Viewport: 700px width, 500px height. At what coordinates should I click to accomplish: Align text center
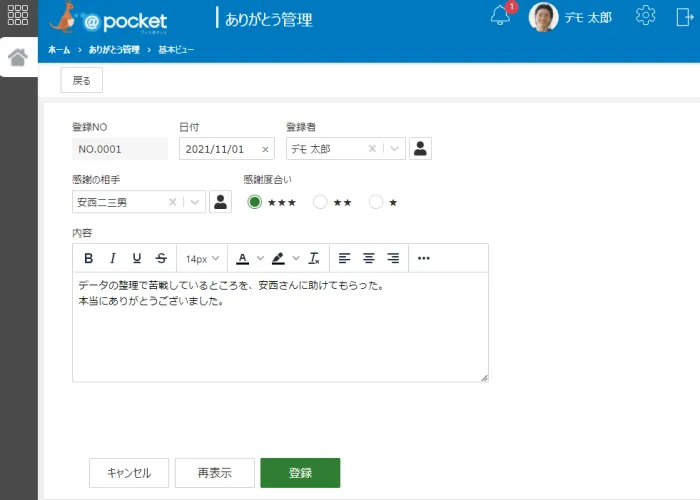click(369, 258)
